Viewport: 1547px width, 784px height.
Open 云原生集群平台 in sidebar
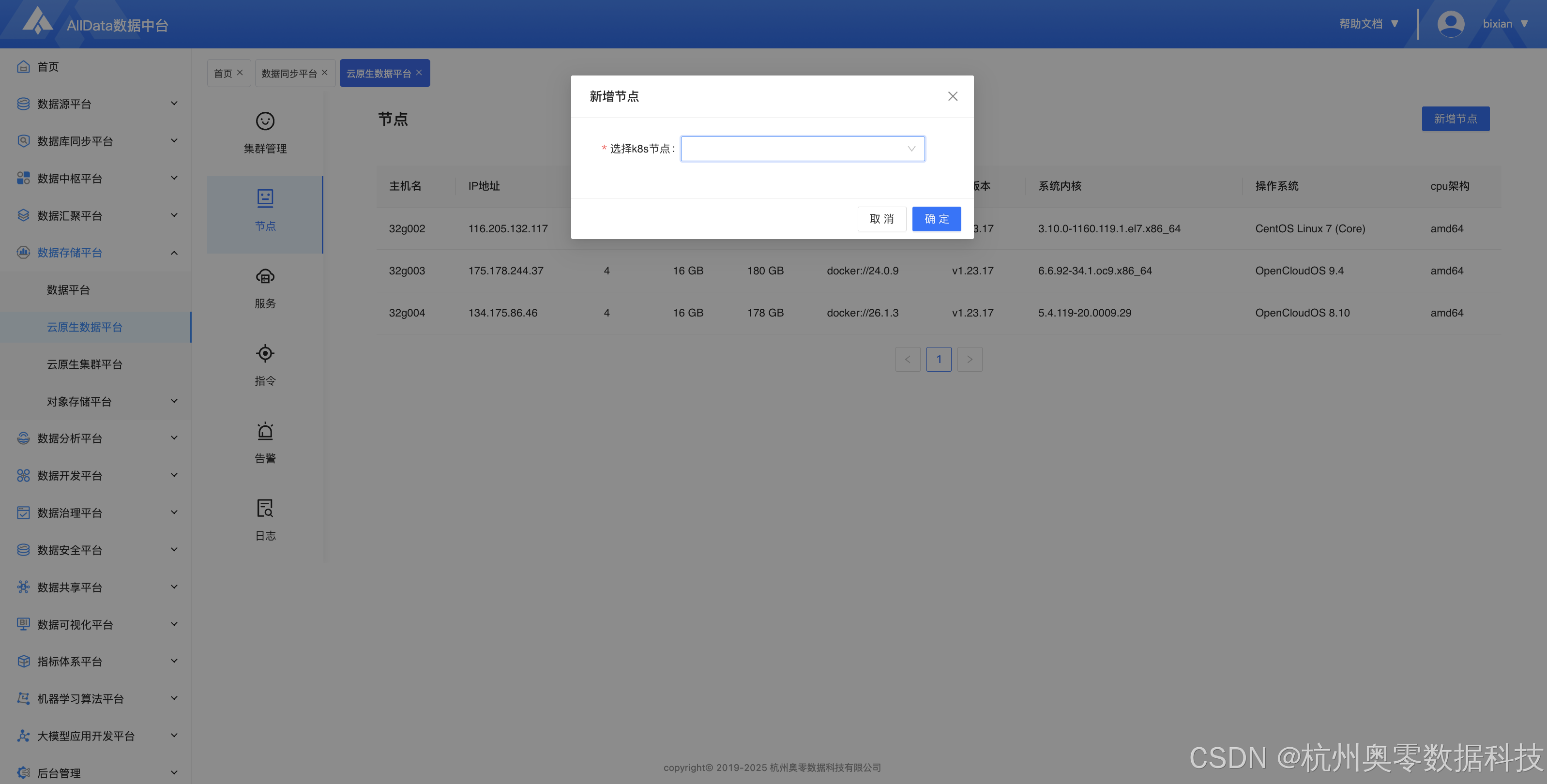pyautogui.click(x=85, y=364)
